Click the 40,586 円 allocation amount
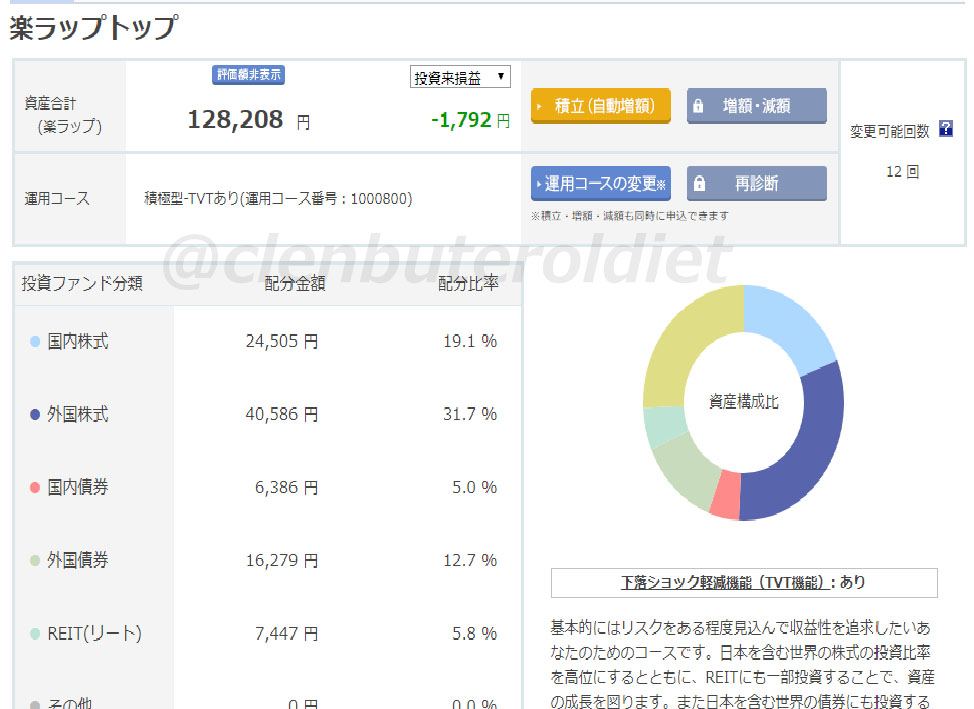The height and width of the screenshot is (709, 974). (x=281, y=414)
